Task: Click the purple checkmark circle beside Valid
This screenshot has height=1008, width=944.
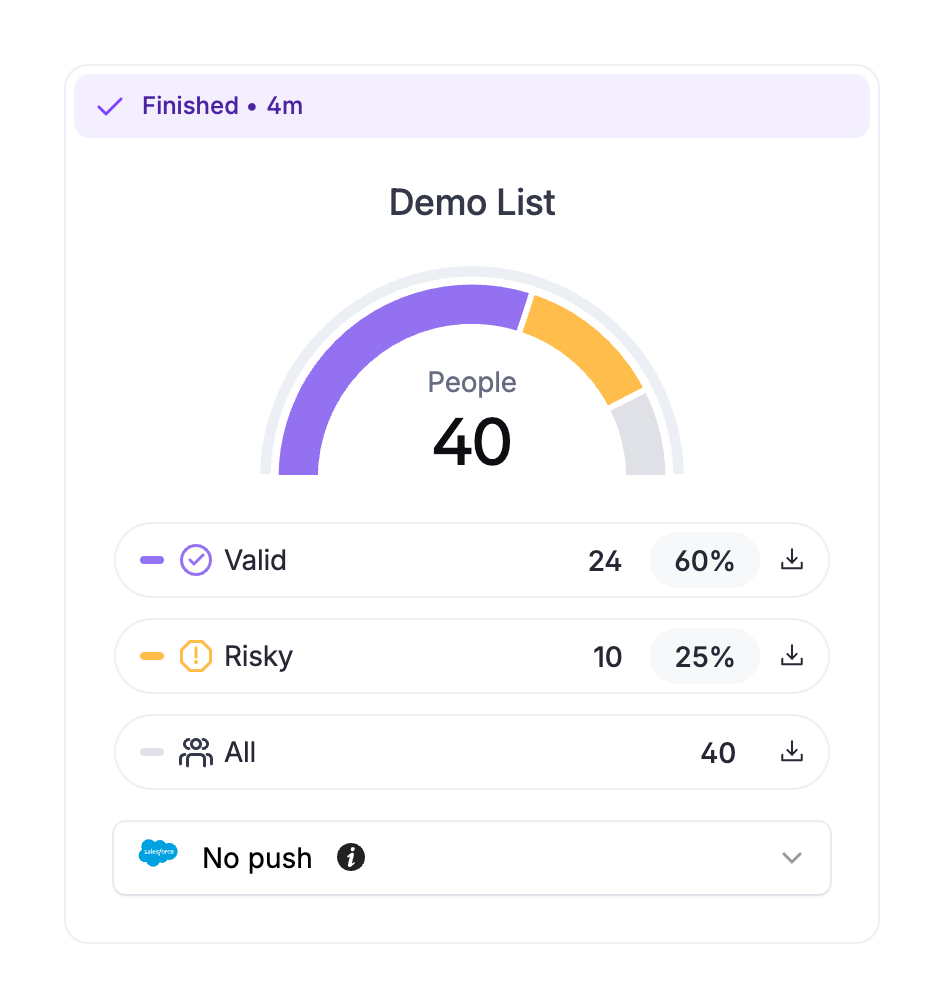Action: [196, 560]
